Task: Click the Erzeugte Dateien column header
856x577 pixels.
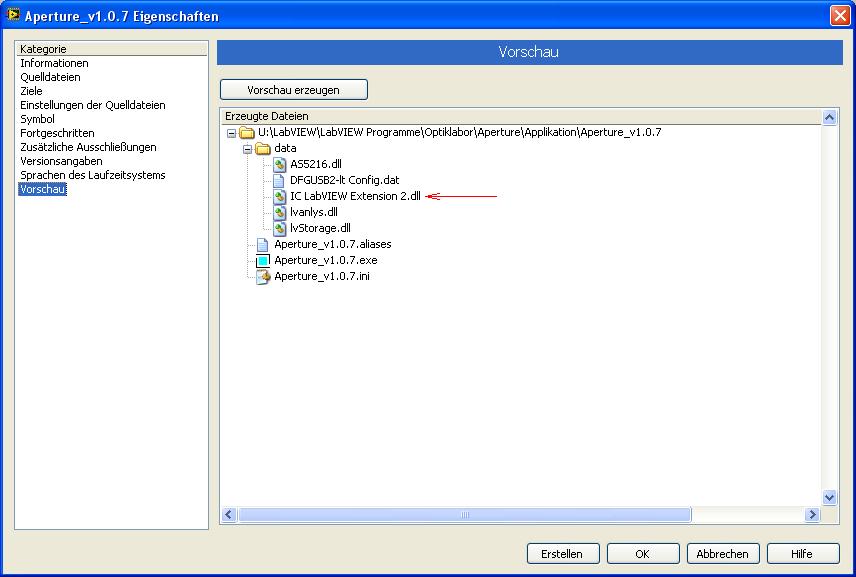Action: click(521, 116)
